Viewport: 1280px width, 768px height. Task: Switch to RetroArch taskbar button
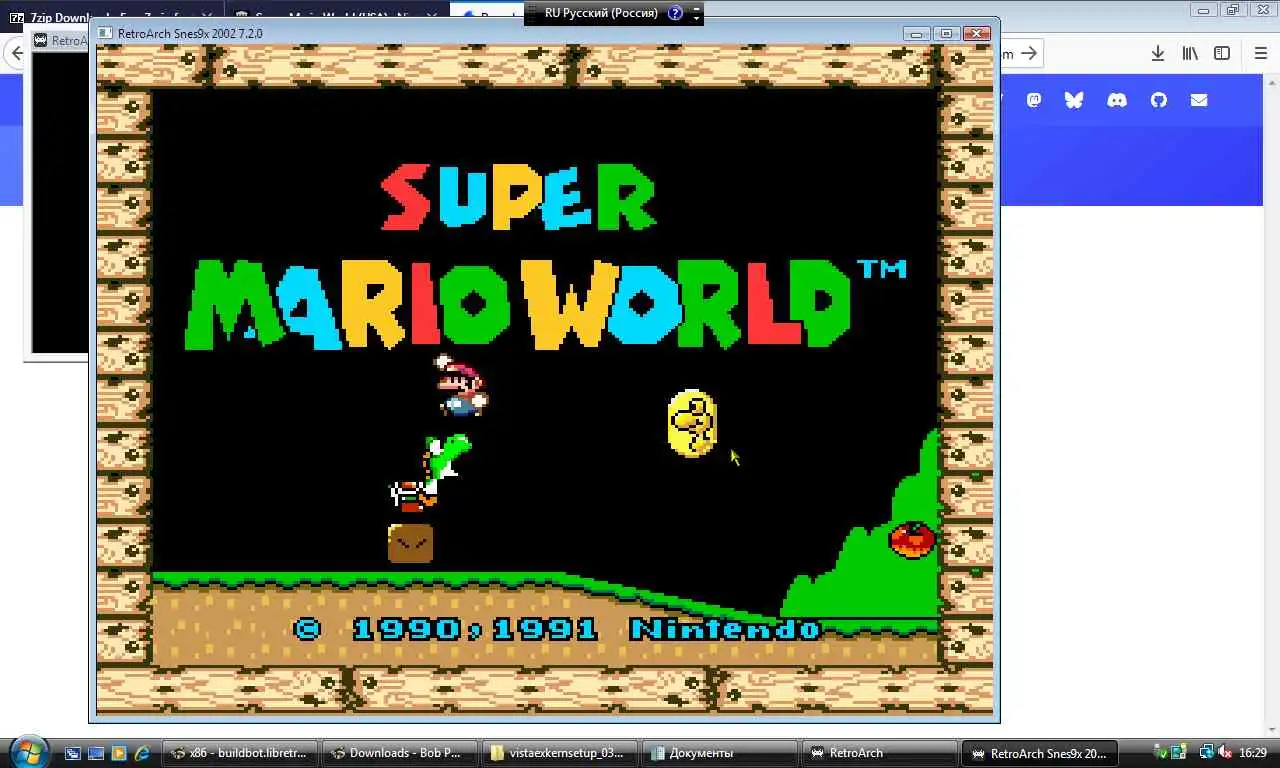tap(881, 753)
